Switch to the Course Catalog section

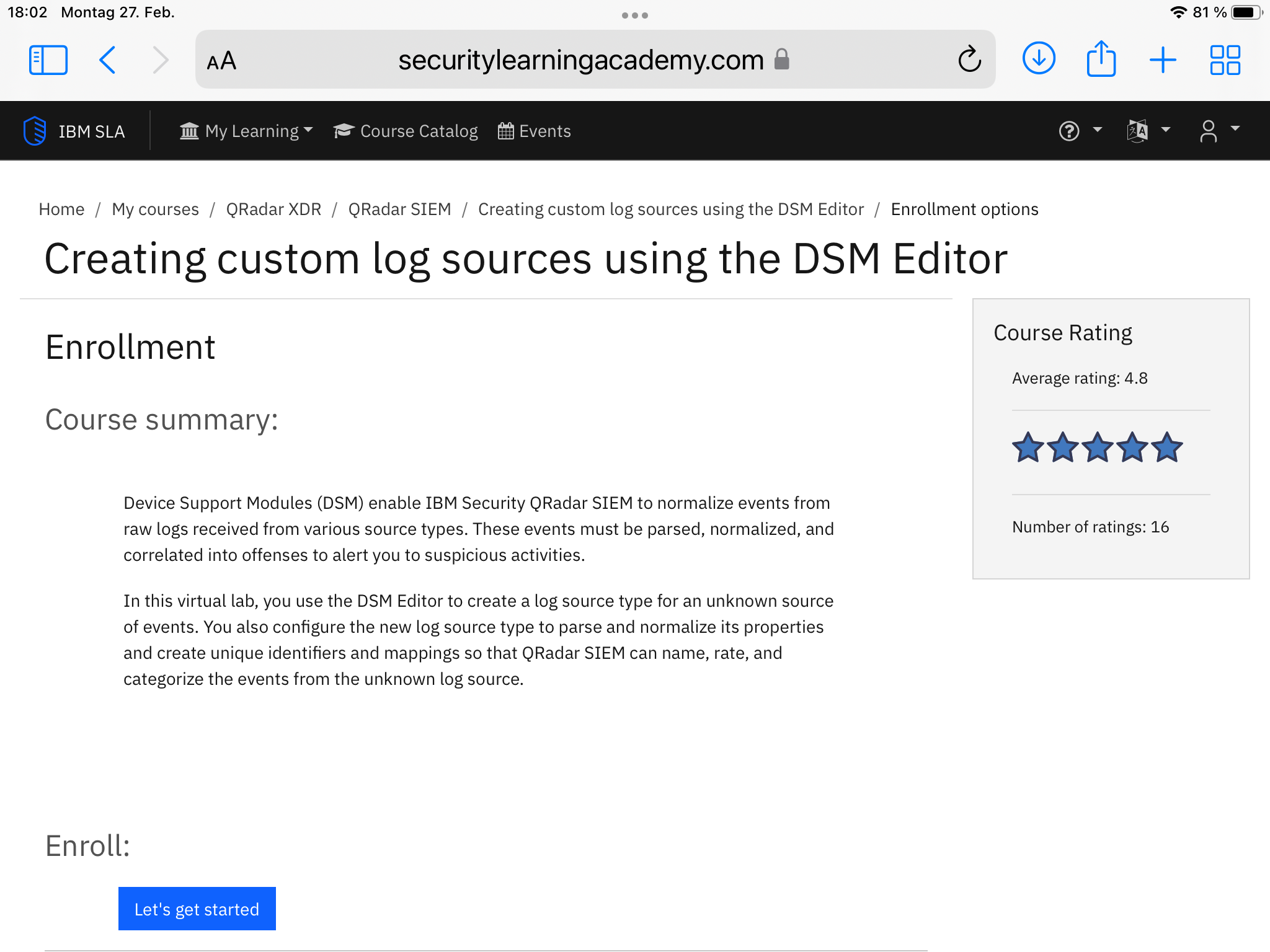pyautogui.click(x=406, y=131)
